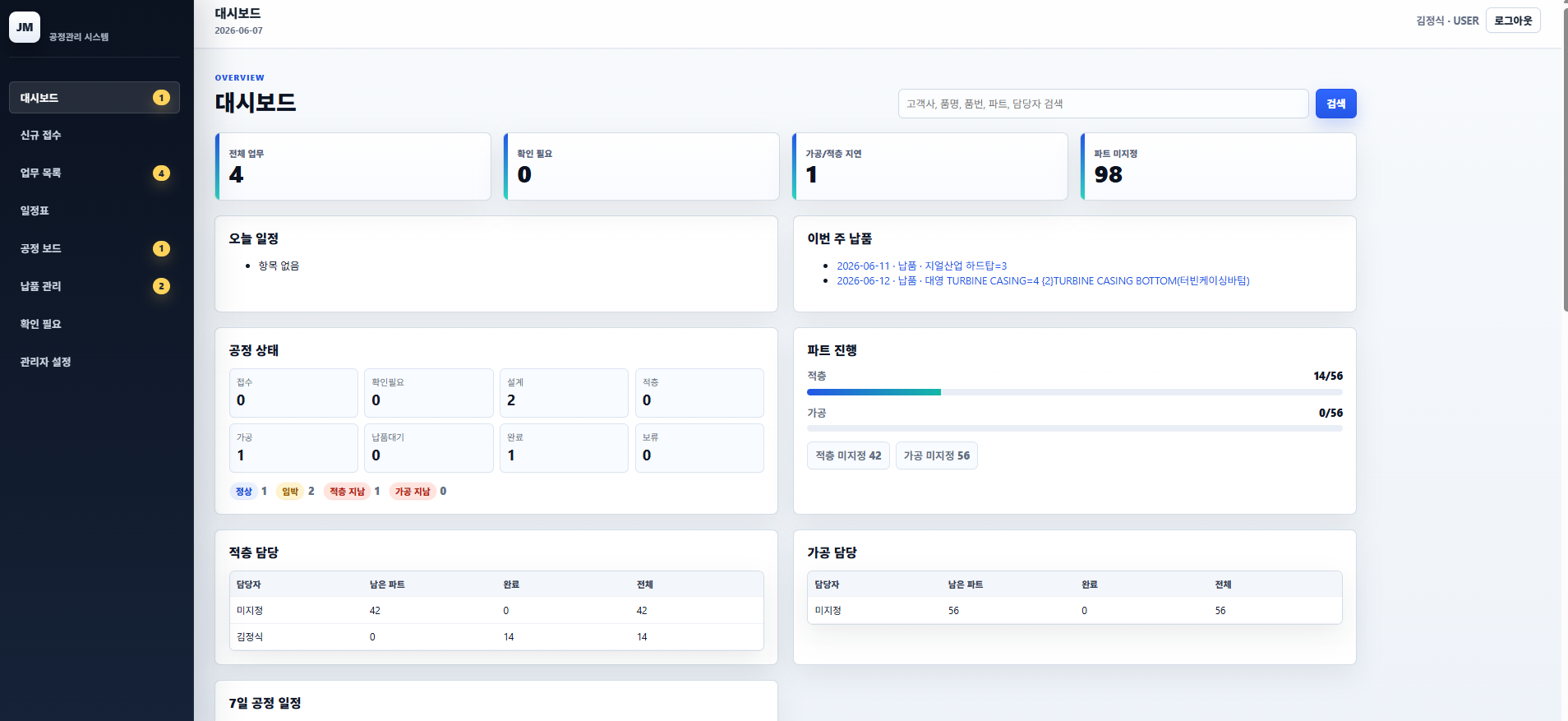This screenshot has height=721, width=1568.
Task: Click the blue 검색 button
Action: coord(1336,104)
